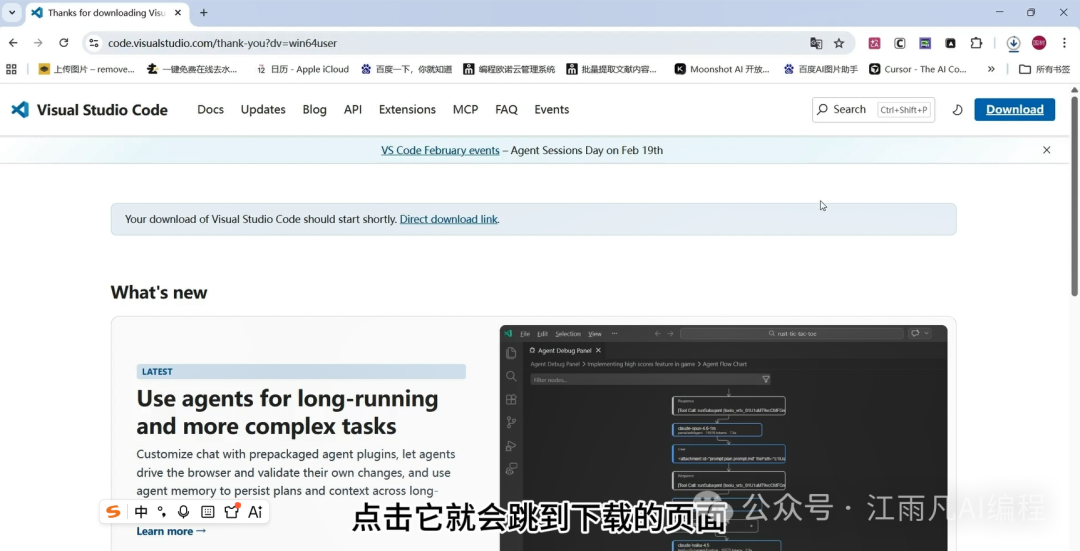Open the apps grid in bookmarks bar

coord(11,69)
